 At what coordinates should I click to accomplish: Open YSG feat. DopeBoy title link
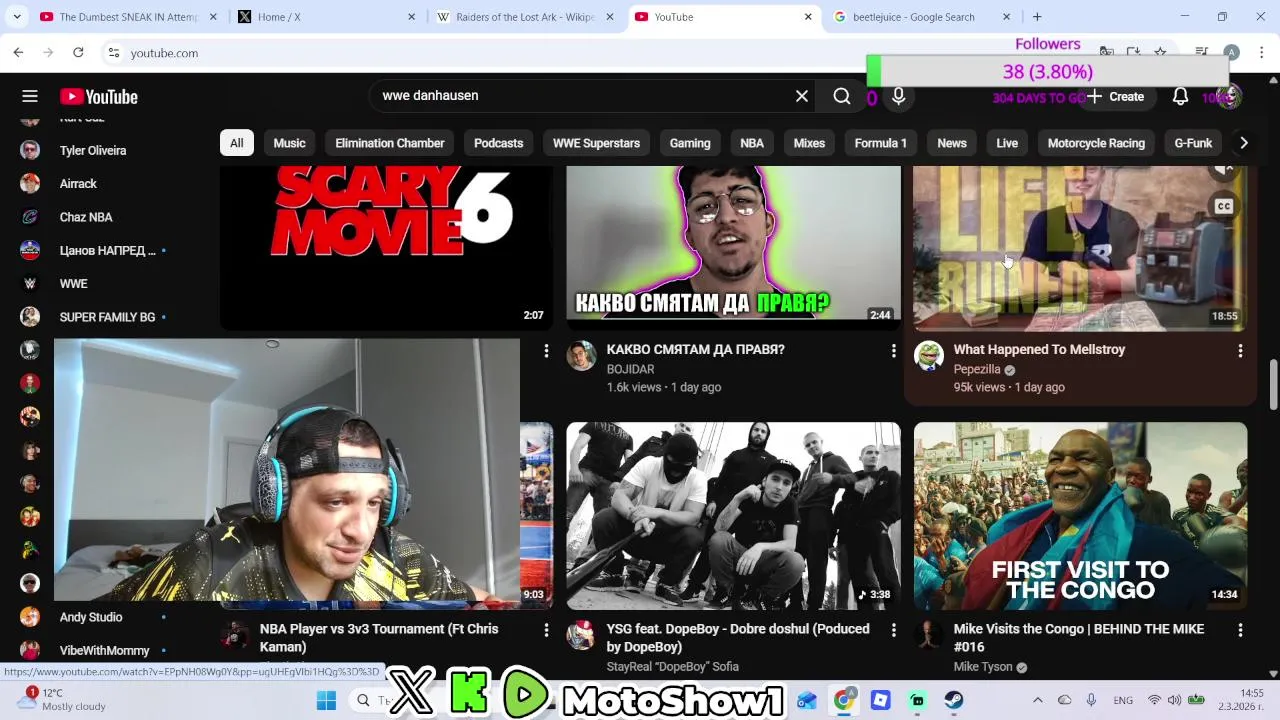738,638
